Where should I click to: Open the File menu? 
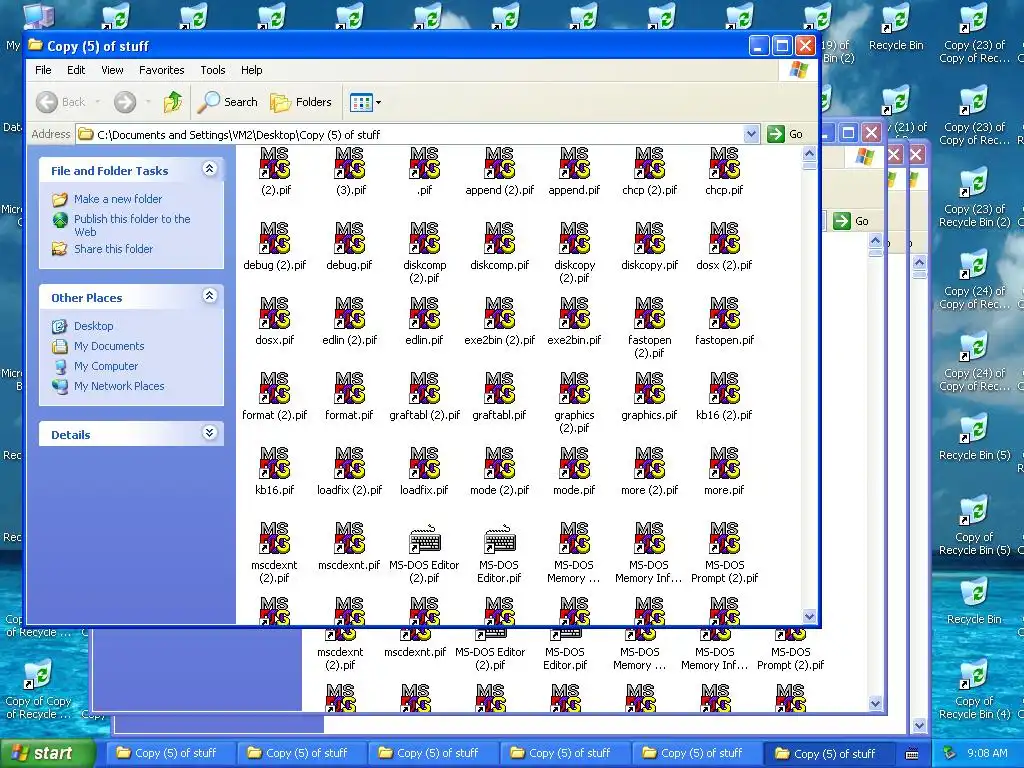(43, 70)
